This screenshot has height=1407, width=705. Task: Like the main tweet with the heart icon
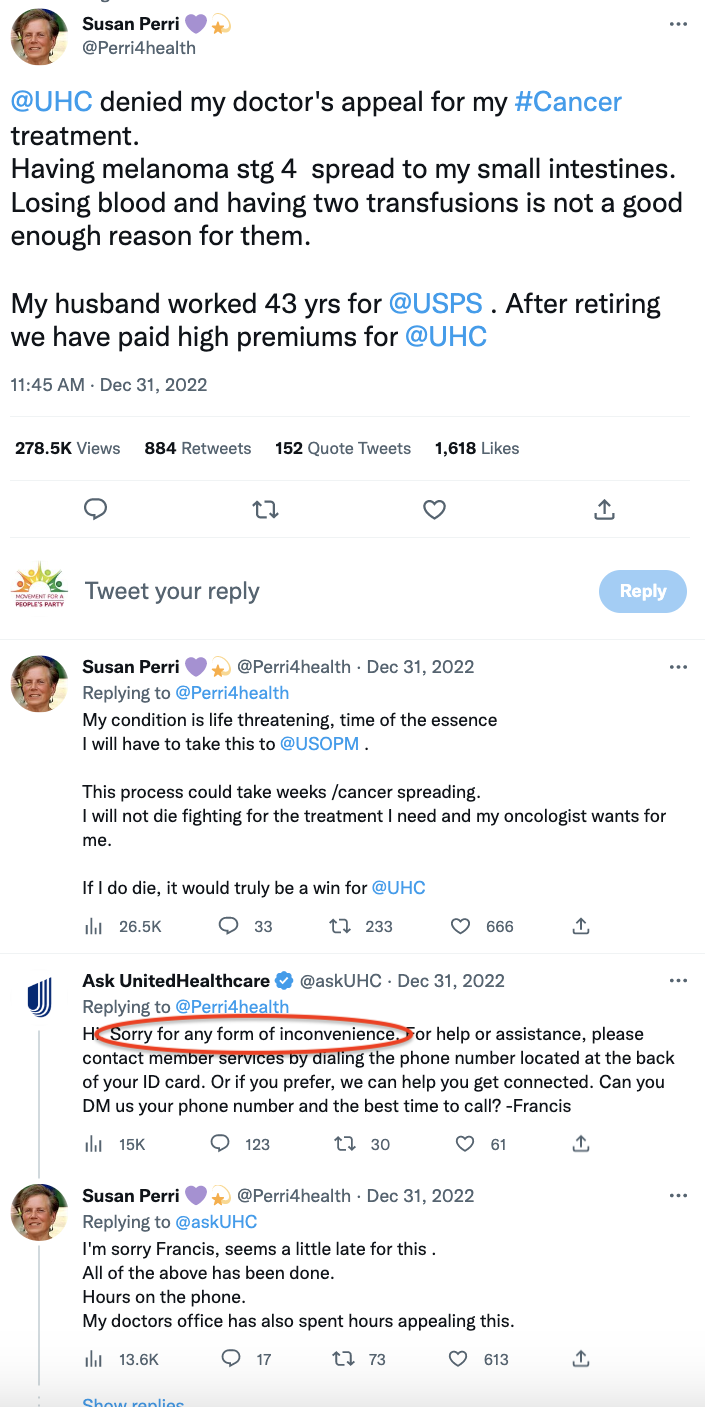(434, 510)
